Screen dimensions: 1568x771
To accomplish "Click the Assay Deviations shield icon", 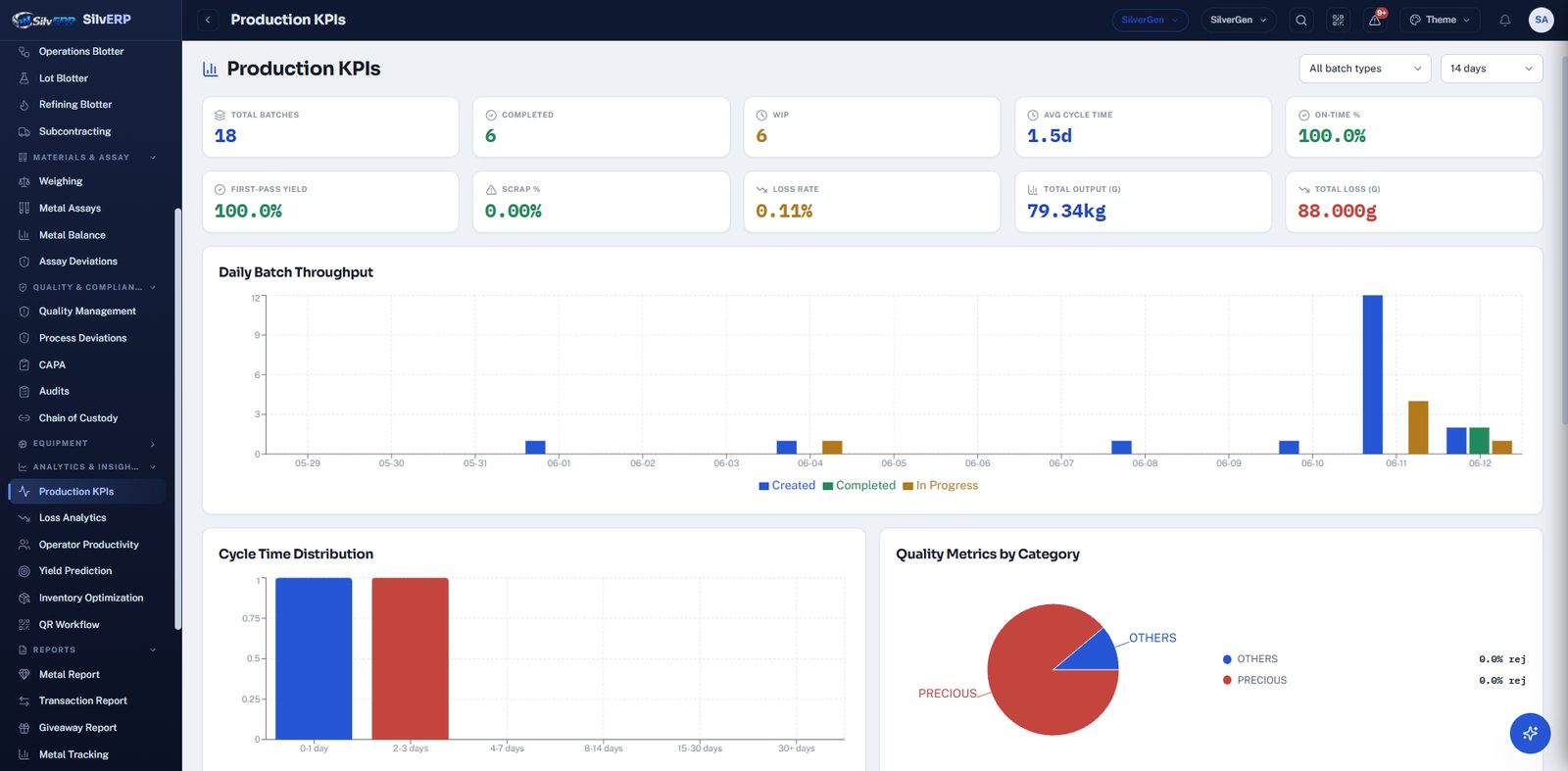I will tap(24, 262).
